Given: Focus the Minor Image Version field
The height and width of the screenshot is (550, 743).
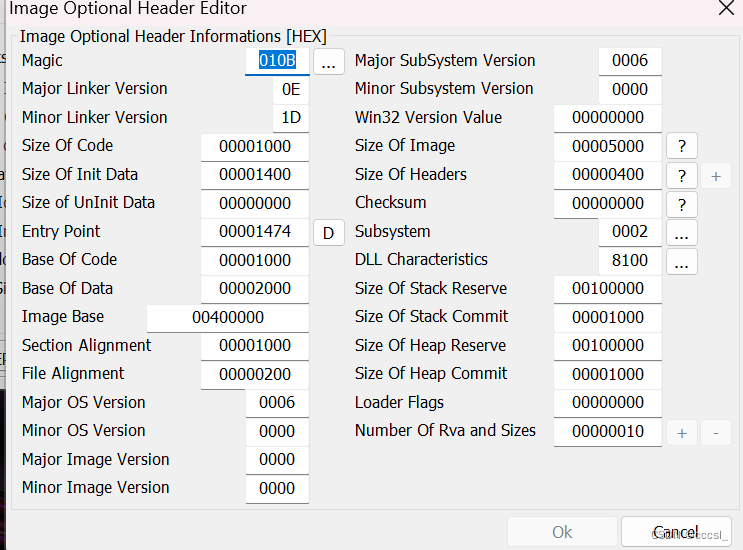Looking at the screenshot, I should [277, 488].
